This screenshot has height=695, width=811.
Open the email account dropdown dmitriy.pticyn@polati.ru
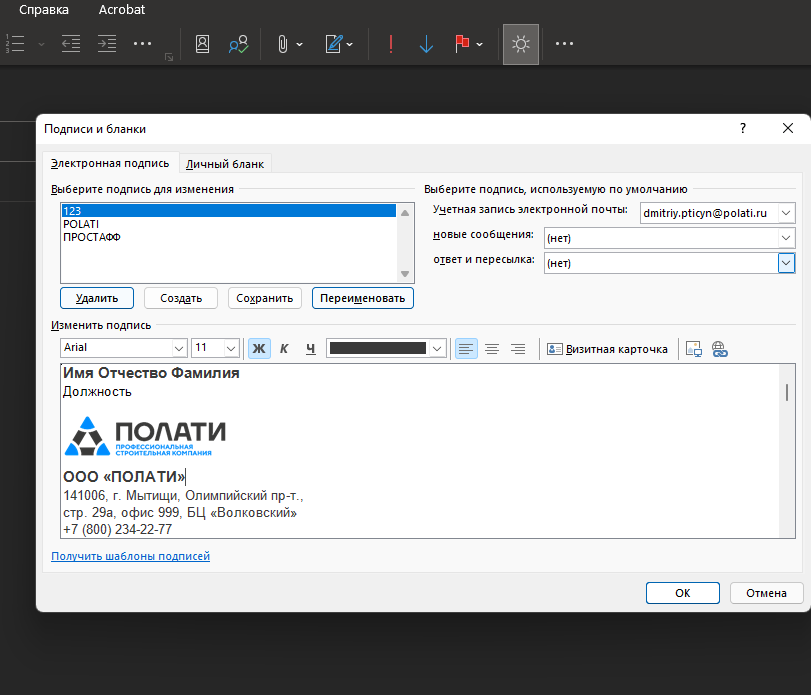tap(786, 213)
